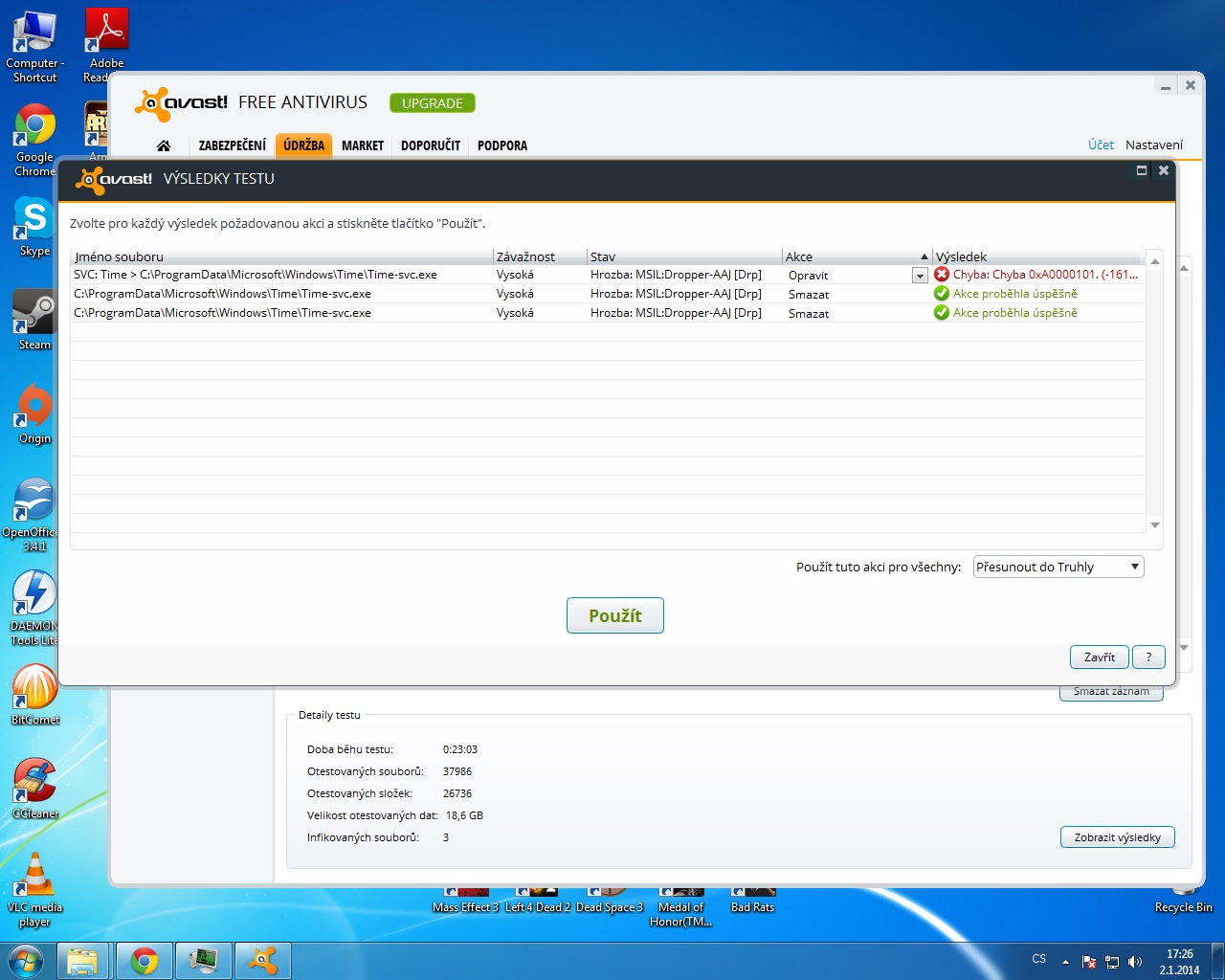Open Windows Explorer from taskbar
This screenshot has width=1225, height=980.
pos(83,961)
